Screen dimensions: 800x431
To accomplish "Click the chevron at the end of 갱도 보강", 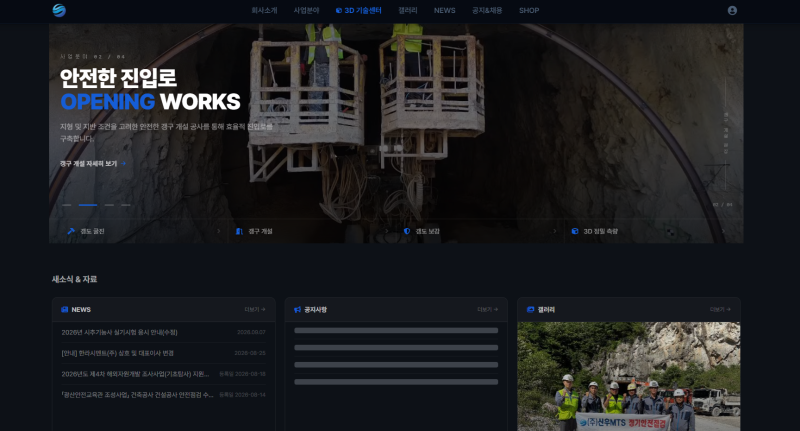I will (555, 231).
